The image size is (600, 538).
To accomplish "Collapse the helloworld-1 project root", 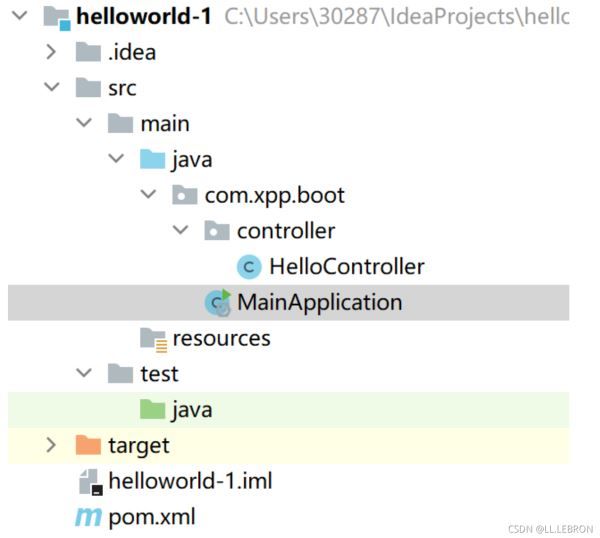I will click(20, 16).
